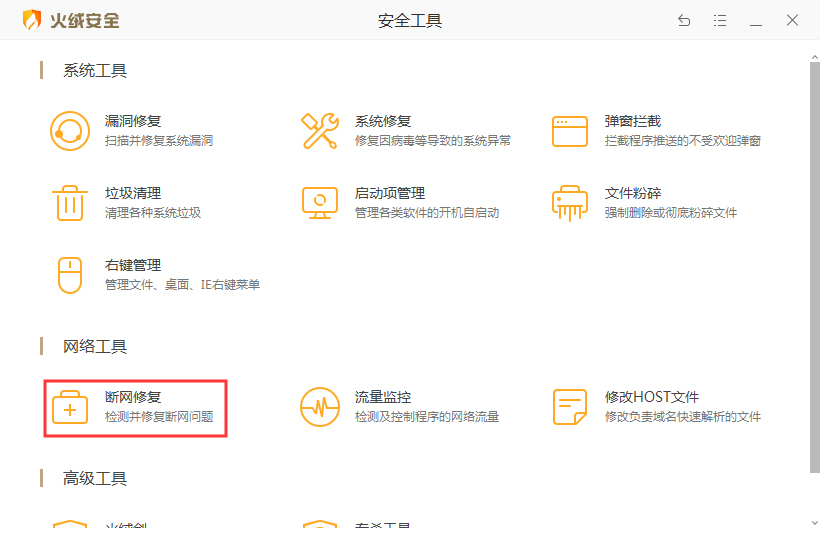The image size is (820, 540).
Task: Minimize the 安全工具 window
Action: 756,21
